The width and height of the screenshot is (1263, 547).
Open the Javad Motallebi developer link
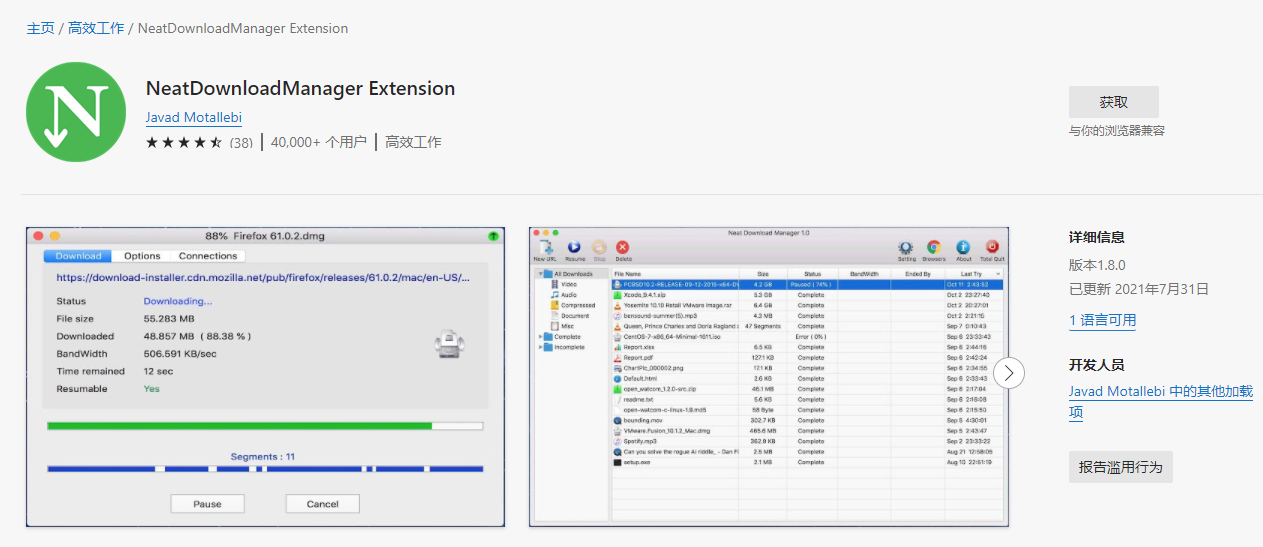194,117
